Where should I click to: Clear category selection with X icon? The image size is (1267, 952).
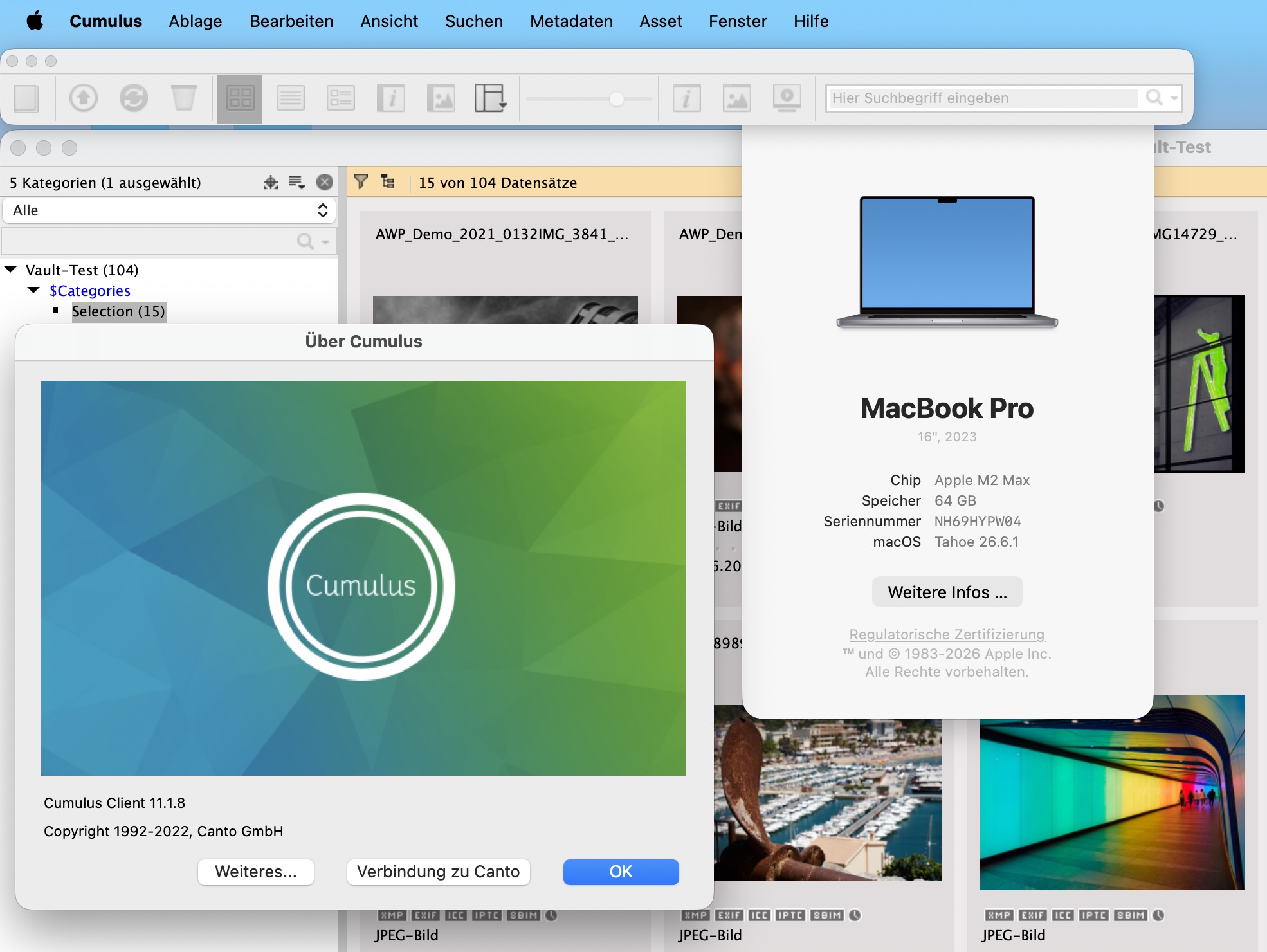coord(325,182)
